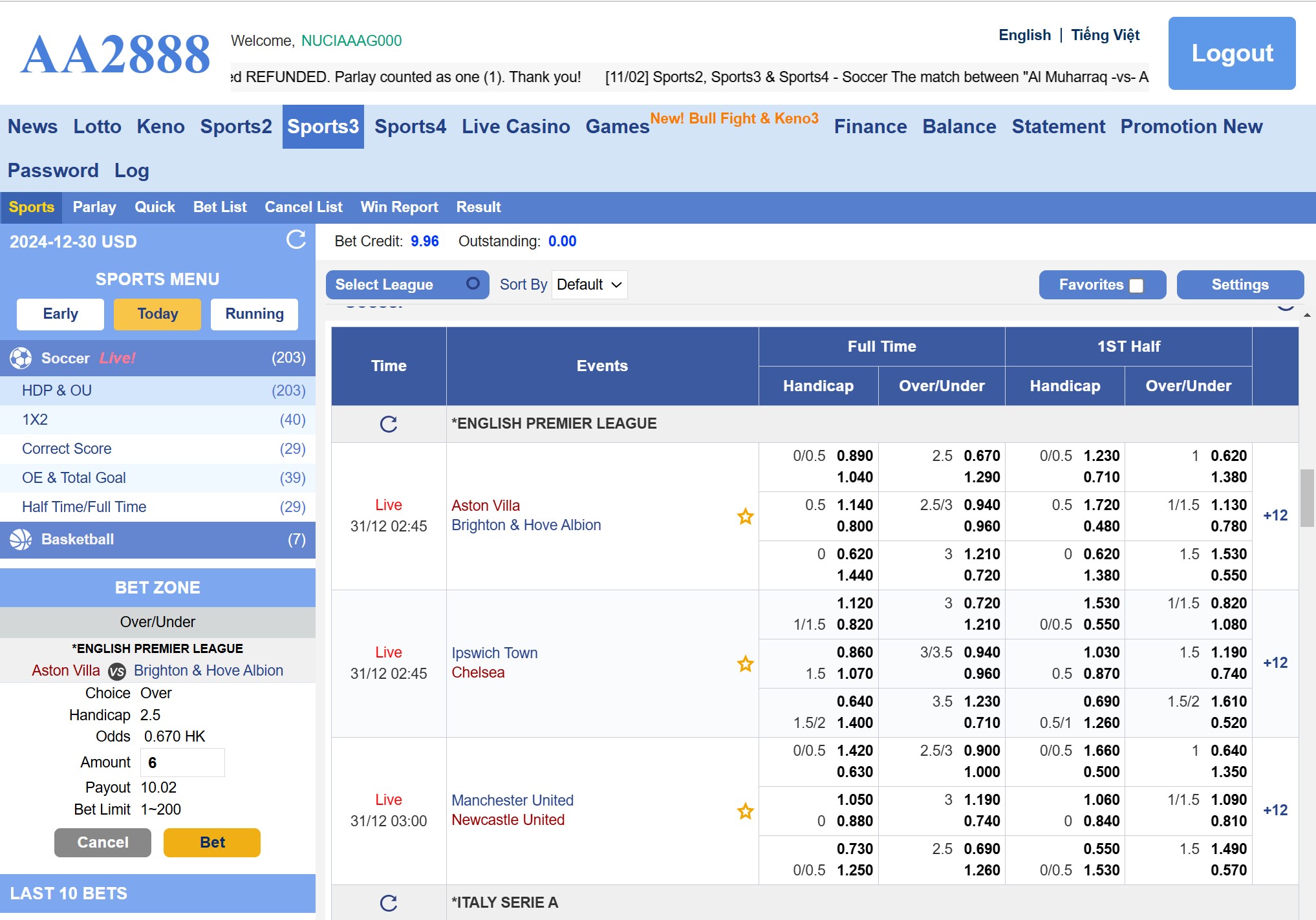
Task: Refresh the English Premier League odds
Action: [x=388, y=424]
